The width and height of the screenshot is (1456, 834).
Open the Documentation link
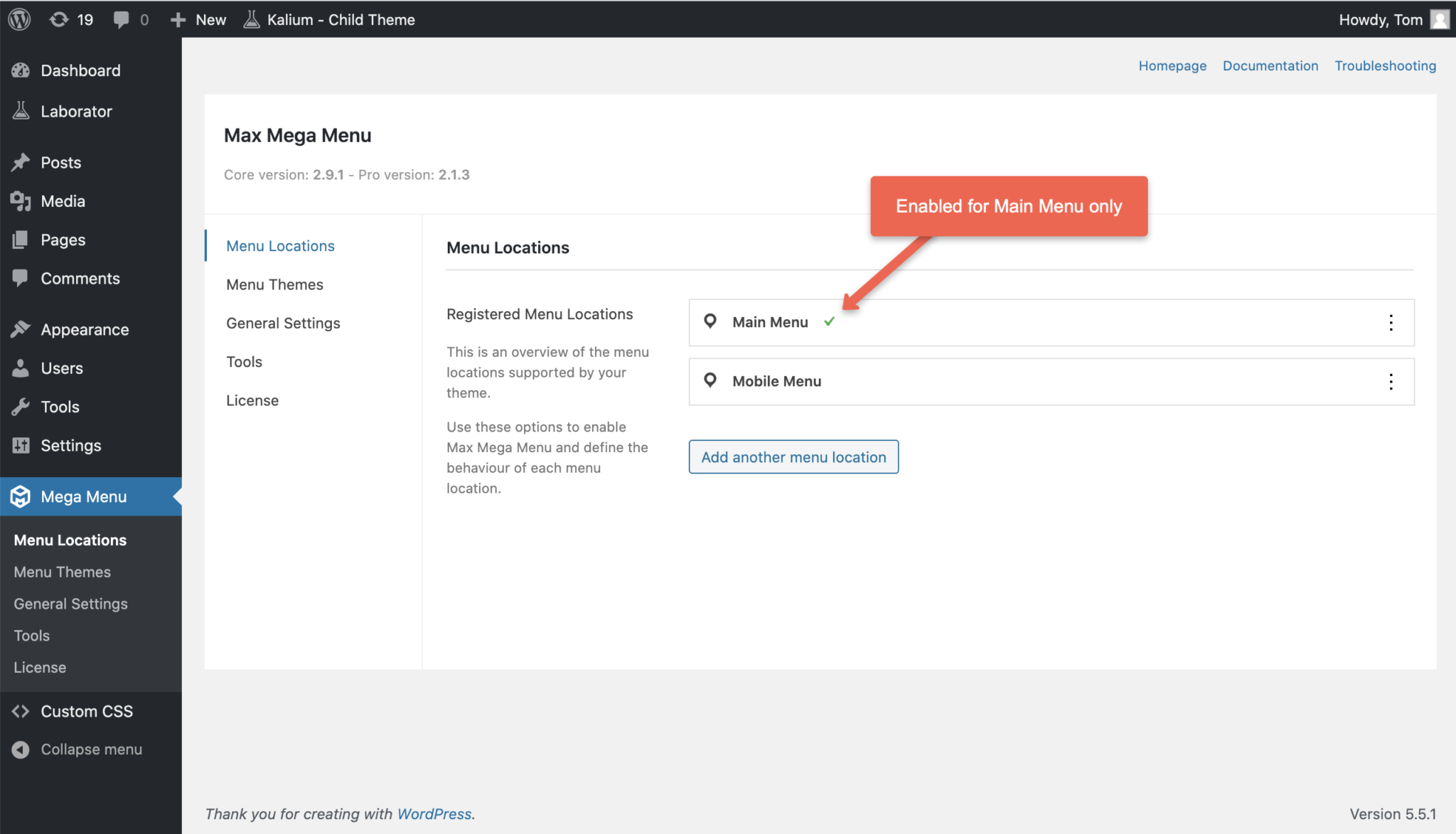pyautogui.click(x=1270, y=66)
